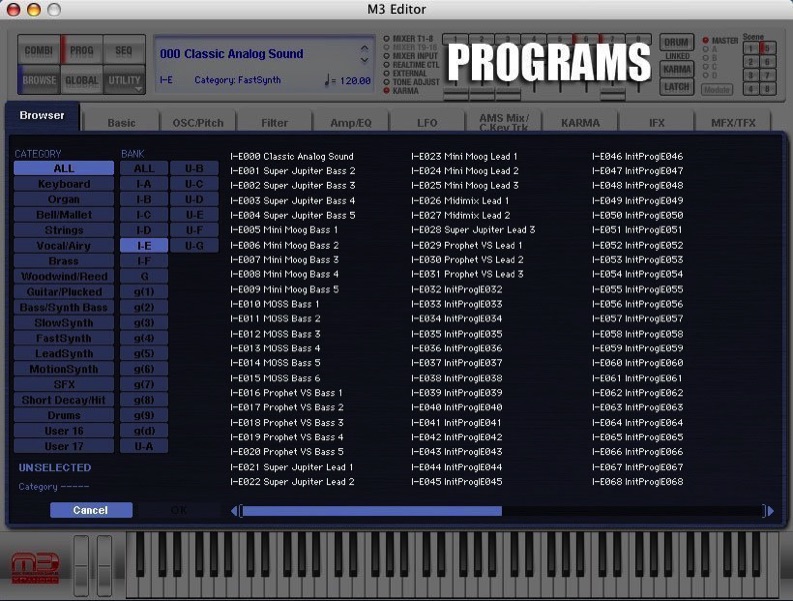This screenshot has height=601, width=793.
Task: Click the tempo value 120.00
Action: coord(355,80)
